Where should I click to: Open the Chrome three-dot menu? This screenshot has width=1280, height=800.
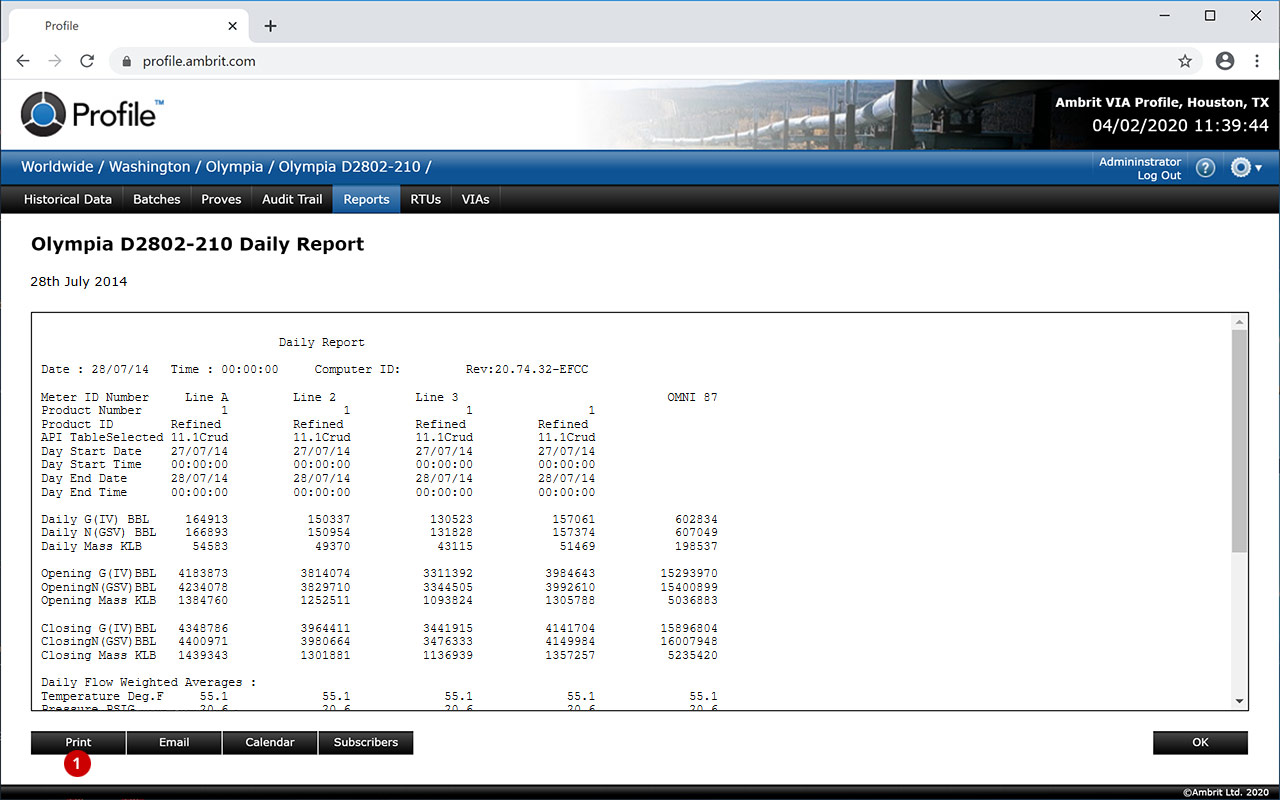1257,60
